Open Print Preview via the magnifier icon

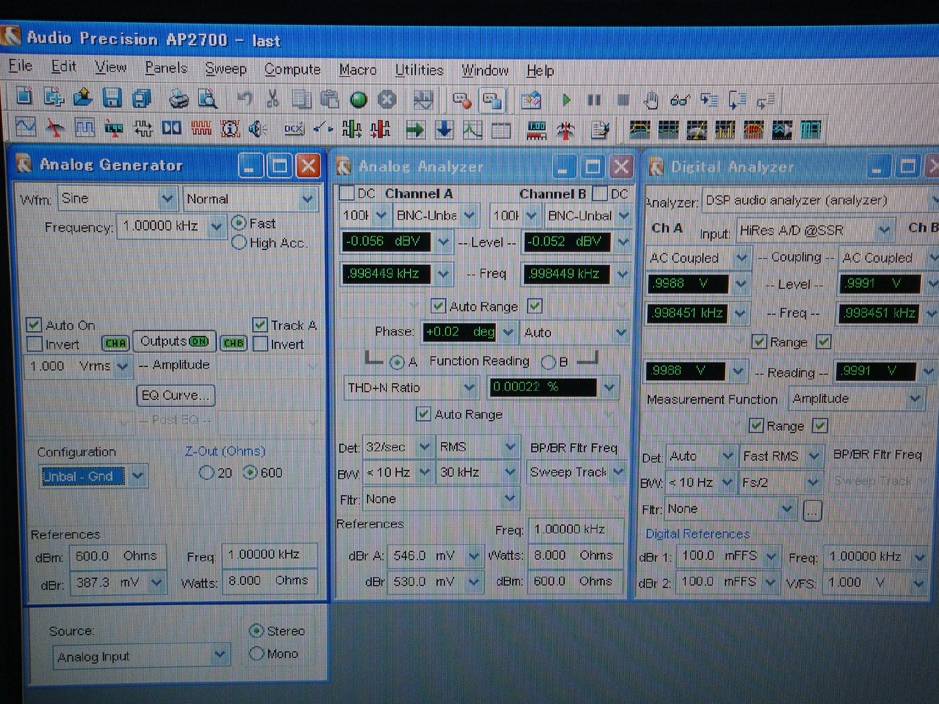tap(207, 98)
